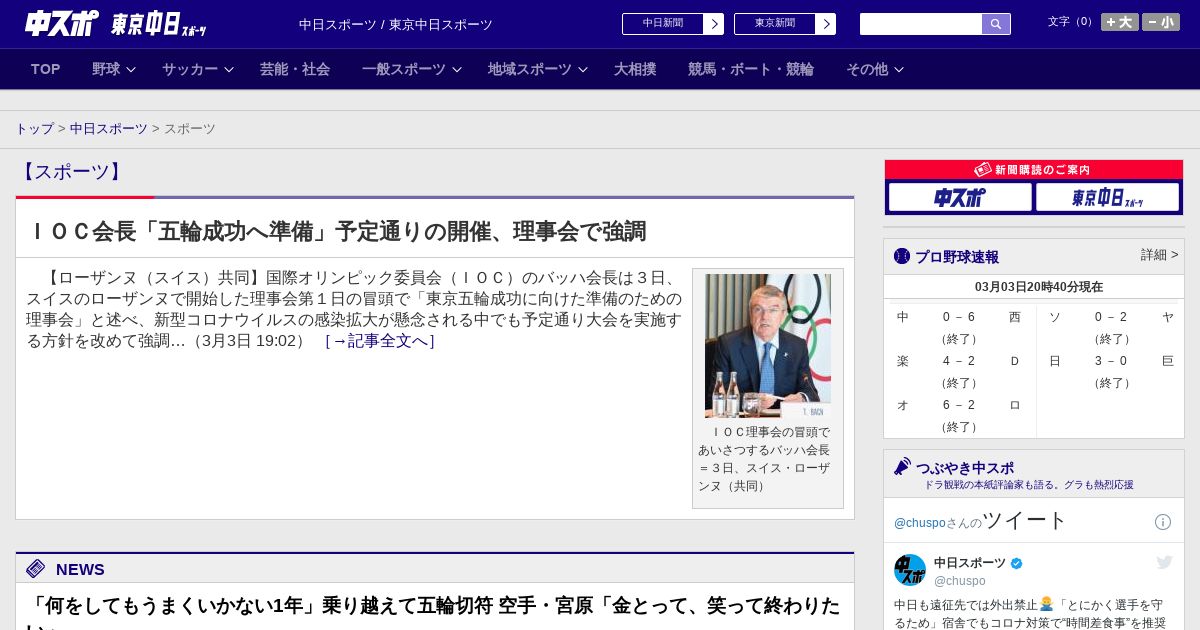Click the tweet text about 中日も遠征先
This screenshot has width=1200, height=630.
(x=1030, y=613)
